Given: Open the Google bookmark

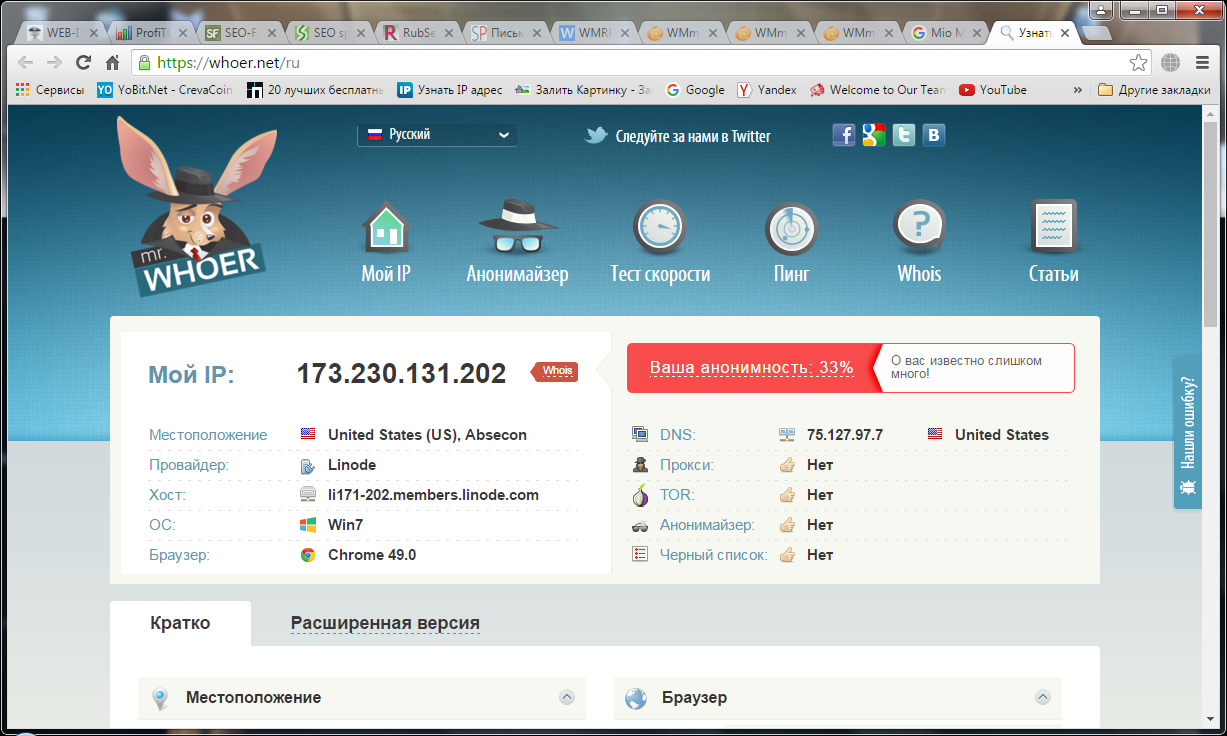Looking at the screenshot, I should pyautogui.click(x=695, y=89).
